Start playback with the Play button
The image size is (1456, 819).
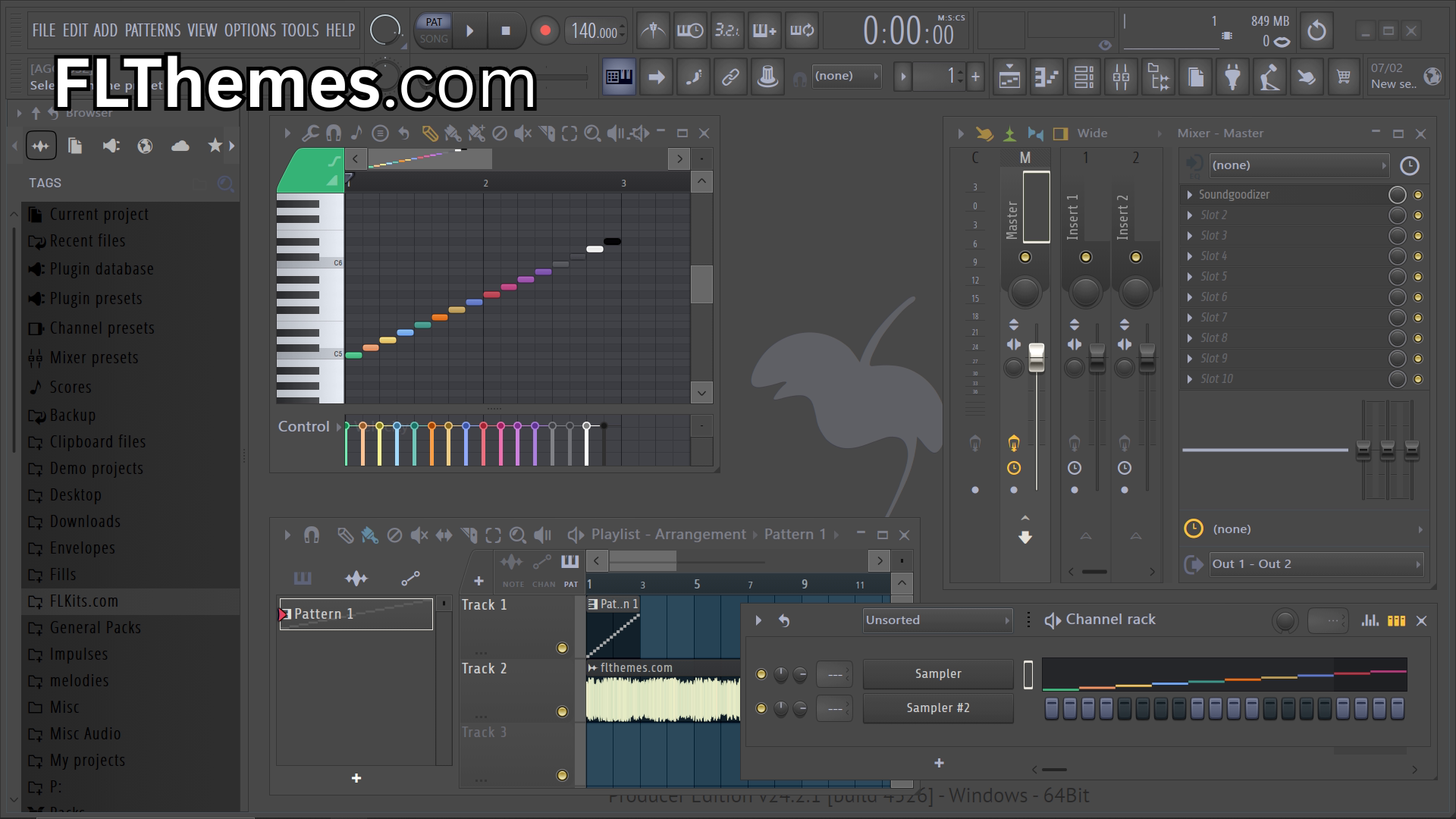coord(469,31)
